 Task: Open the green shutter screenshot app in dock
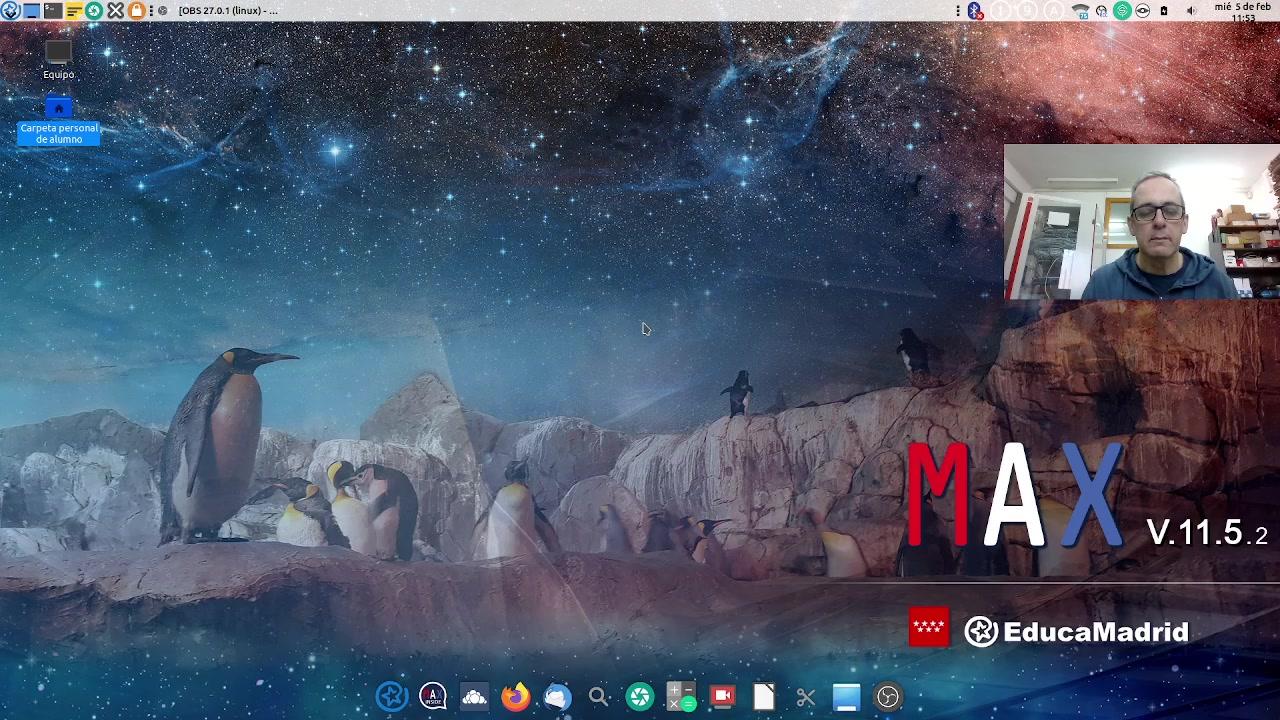pos(640,696)
